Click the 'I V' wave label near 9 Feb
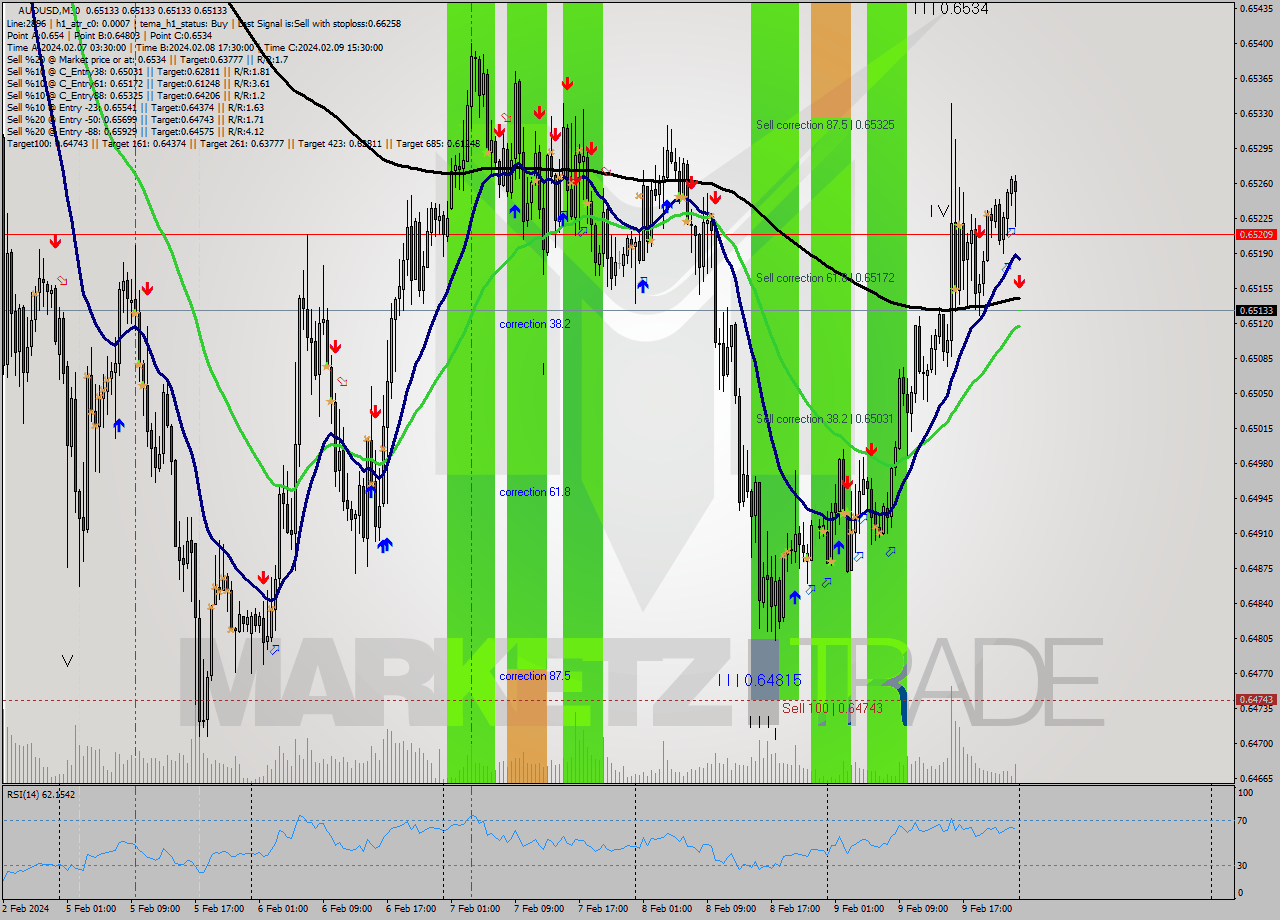 (x=939, y=211)
